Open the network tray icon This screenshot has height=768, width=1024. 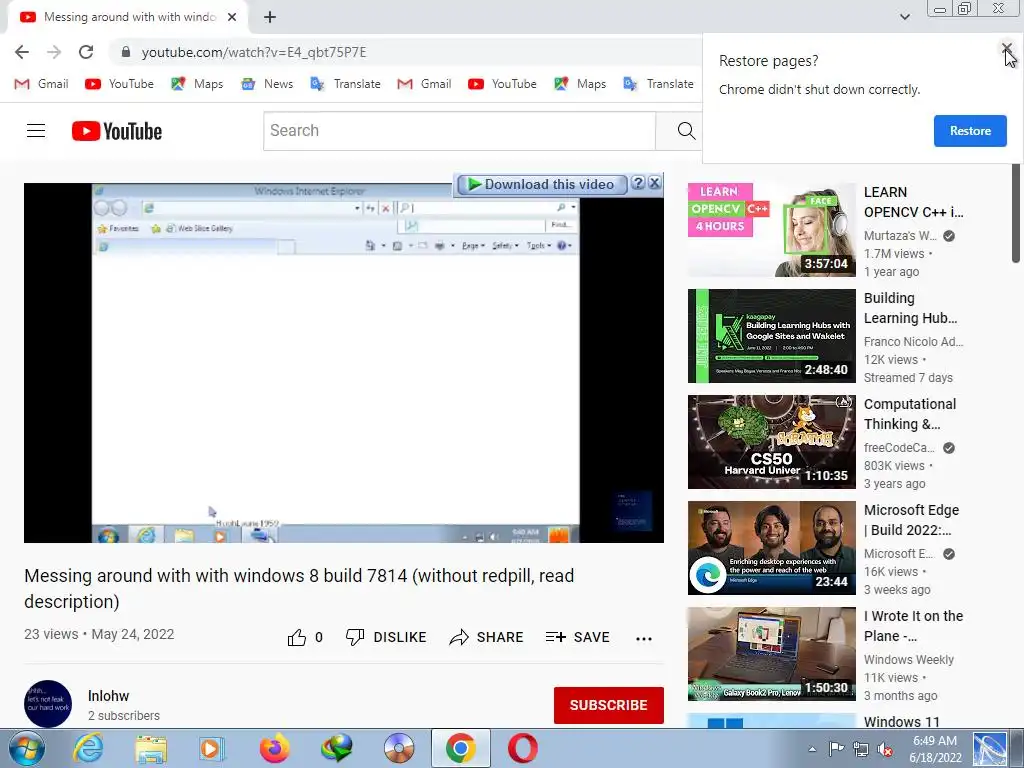[861, 749]
